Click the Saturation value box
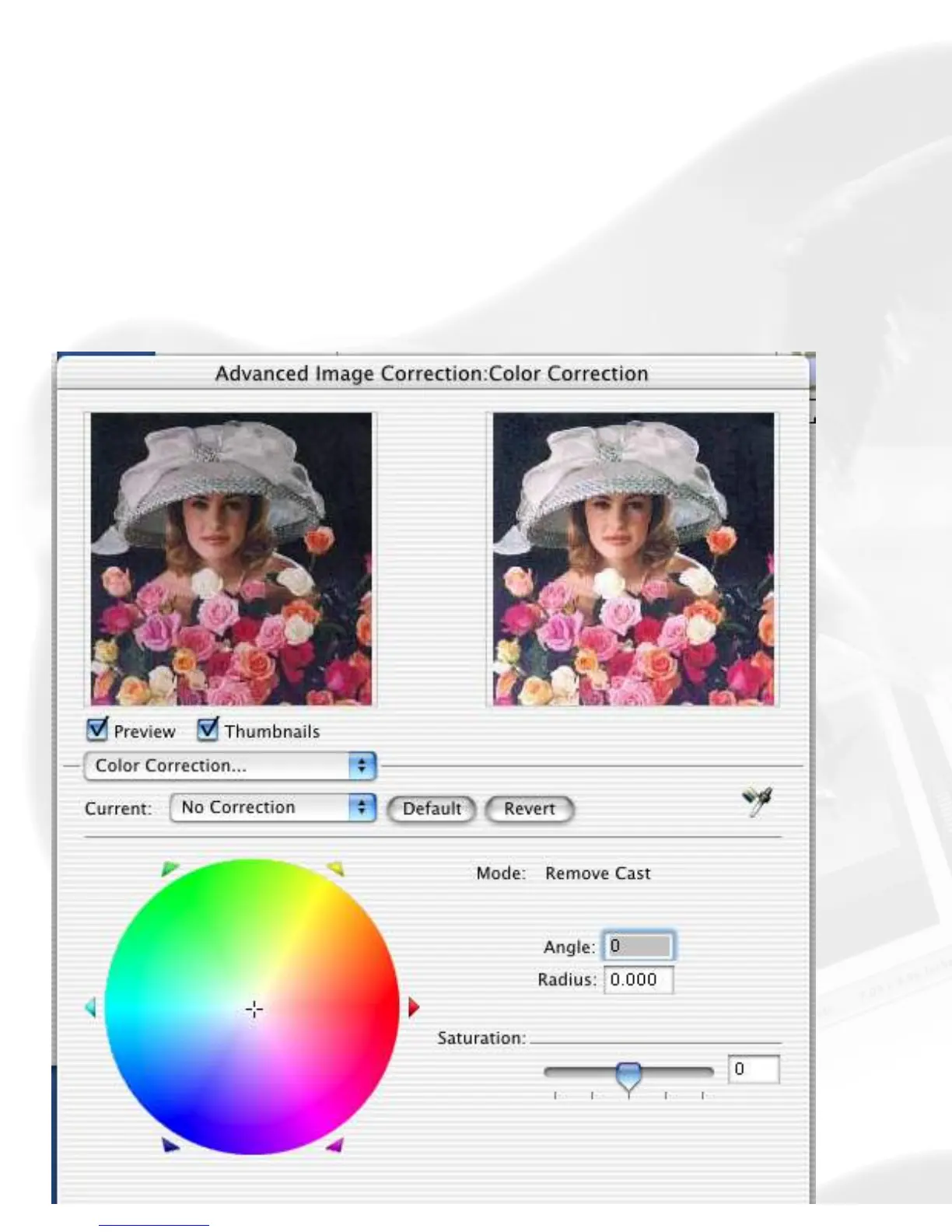This screenshot has height=1232, width=952. point(754,1069)
